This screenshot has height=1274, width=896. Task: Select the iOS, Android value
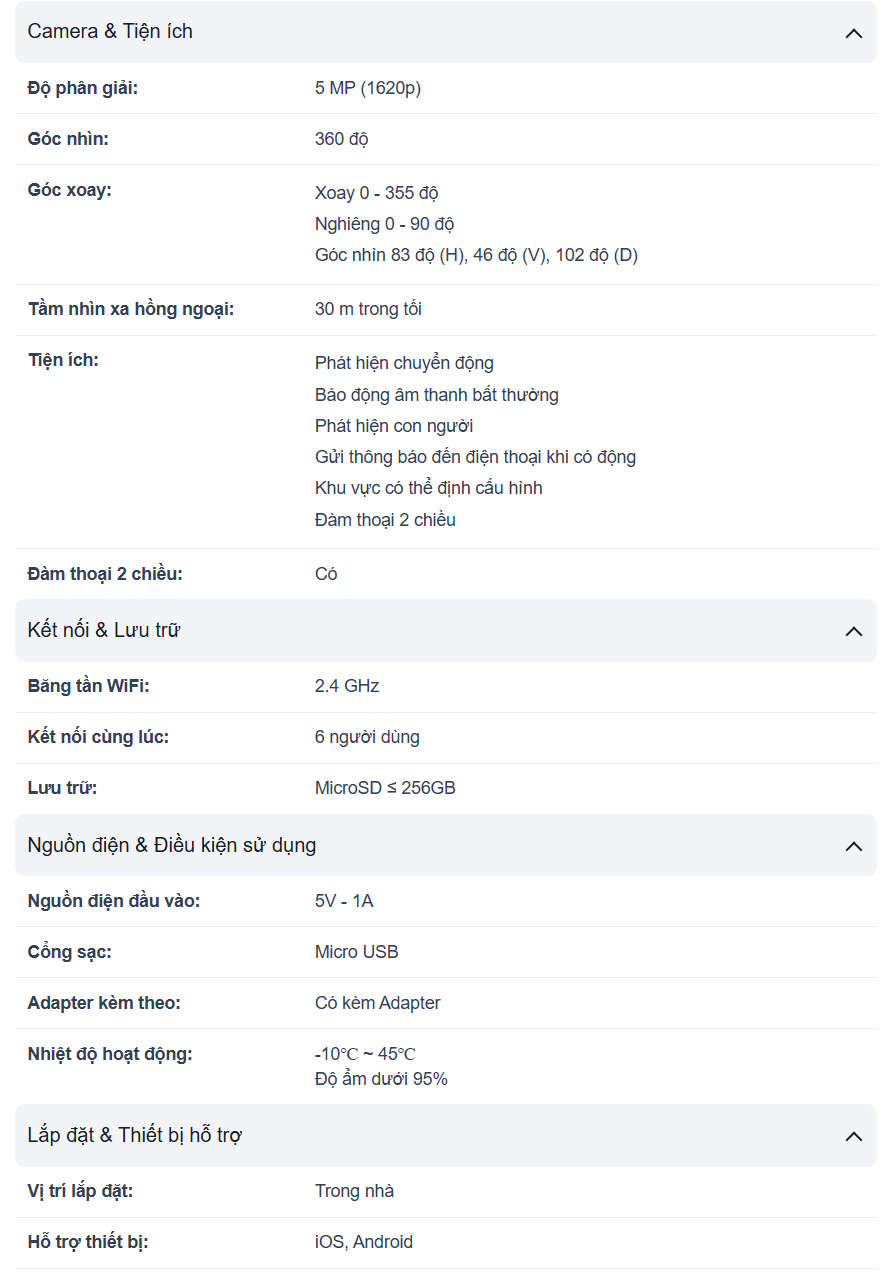(363, 1242)
